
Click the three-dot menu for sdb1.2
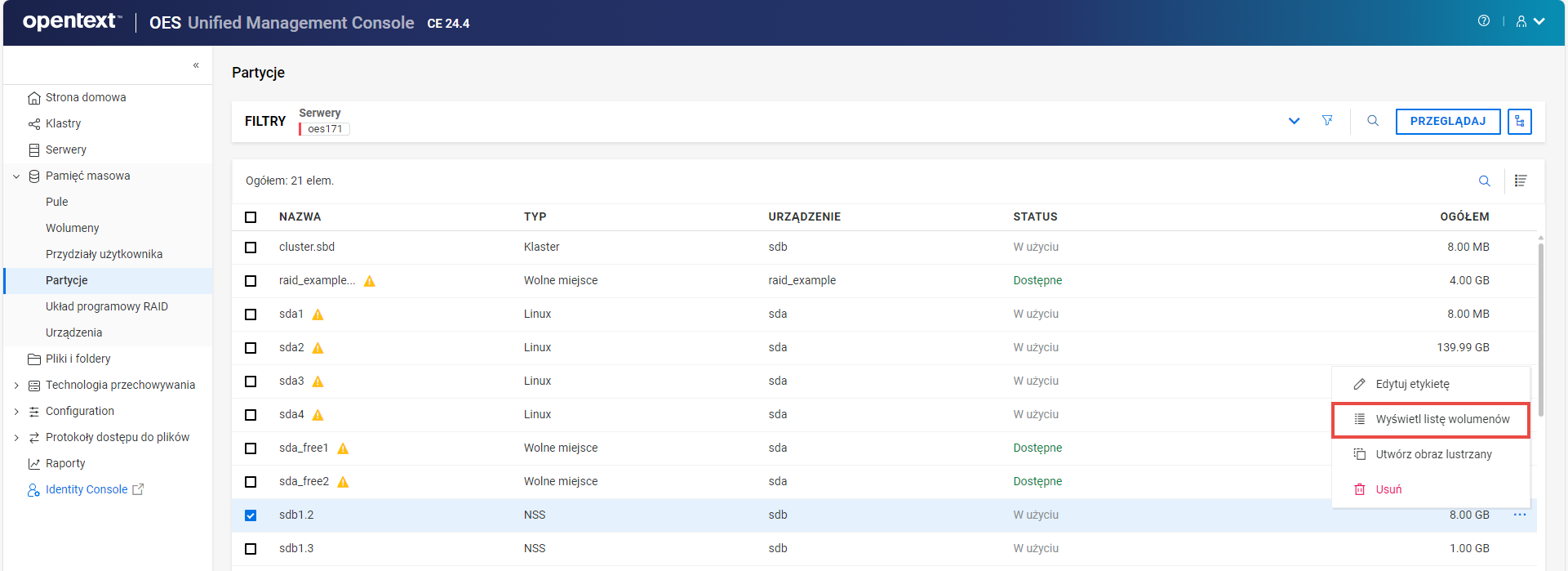point(1519,515)
